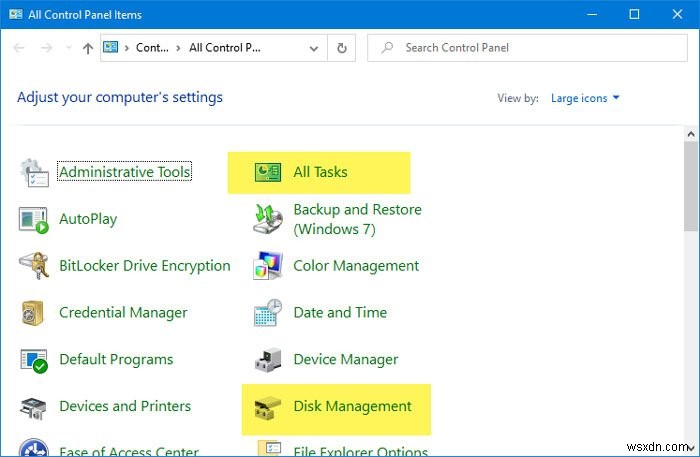Viewport: 700px width, 457px height.
Task: Click the File Explorer Options link
Action: 360,451
